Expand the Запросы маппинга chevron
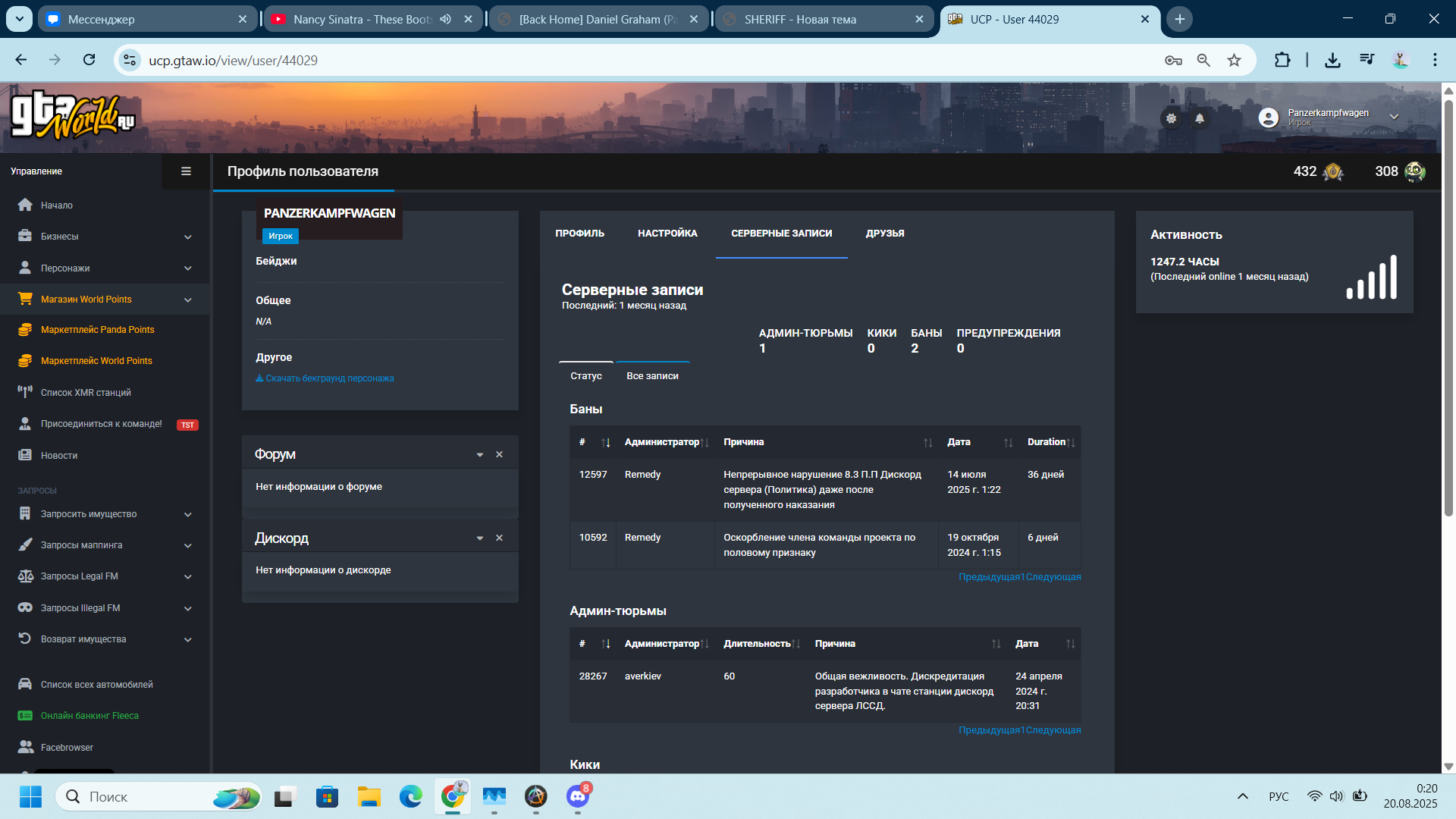Image resolution: width=1456 pixels, height=819 pixels. (x=187, y=545)
